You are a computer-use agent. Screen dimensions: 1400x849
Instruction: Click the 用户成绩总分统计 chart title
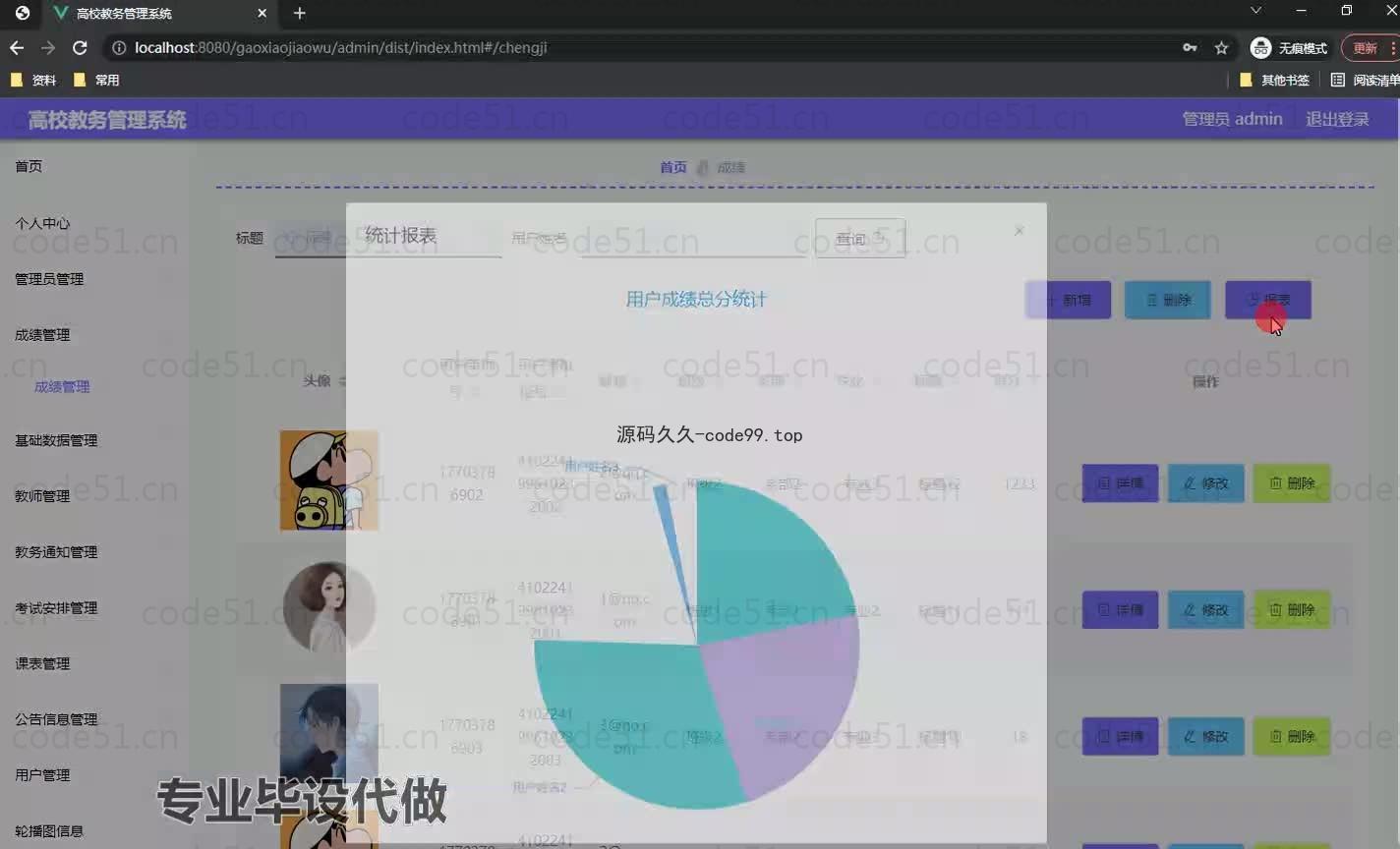(696, 299)
